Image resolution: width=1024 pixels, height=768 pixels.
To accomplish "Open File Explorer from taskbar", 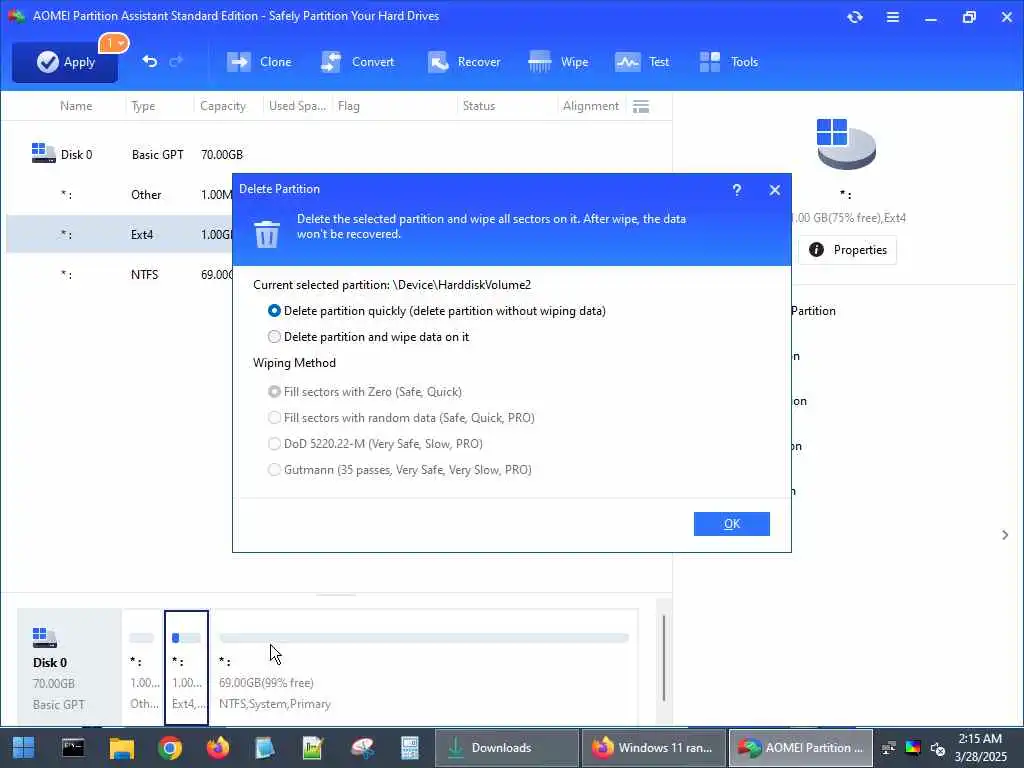I will (121, 748).
